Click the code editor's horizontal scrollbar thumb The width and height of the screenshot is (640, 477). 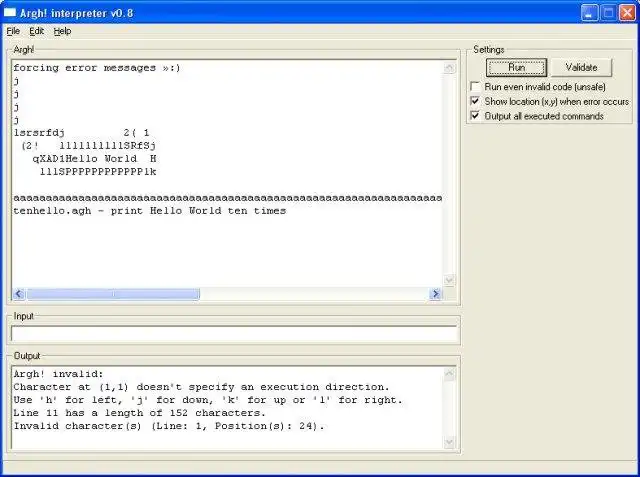point(113,294)
